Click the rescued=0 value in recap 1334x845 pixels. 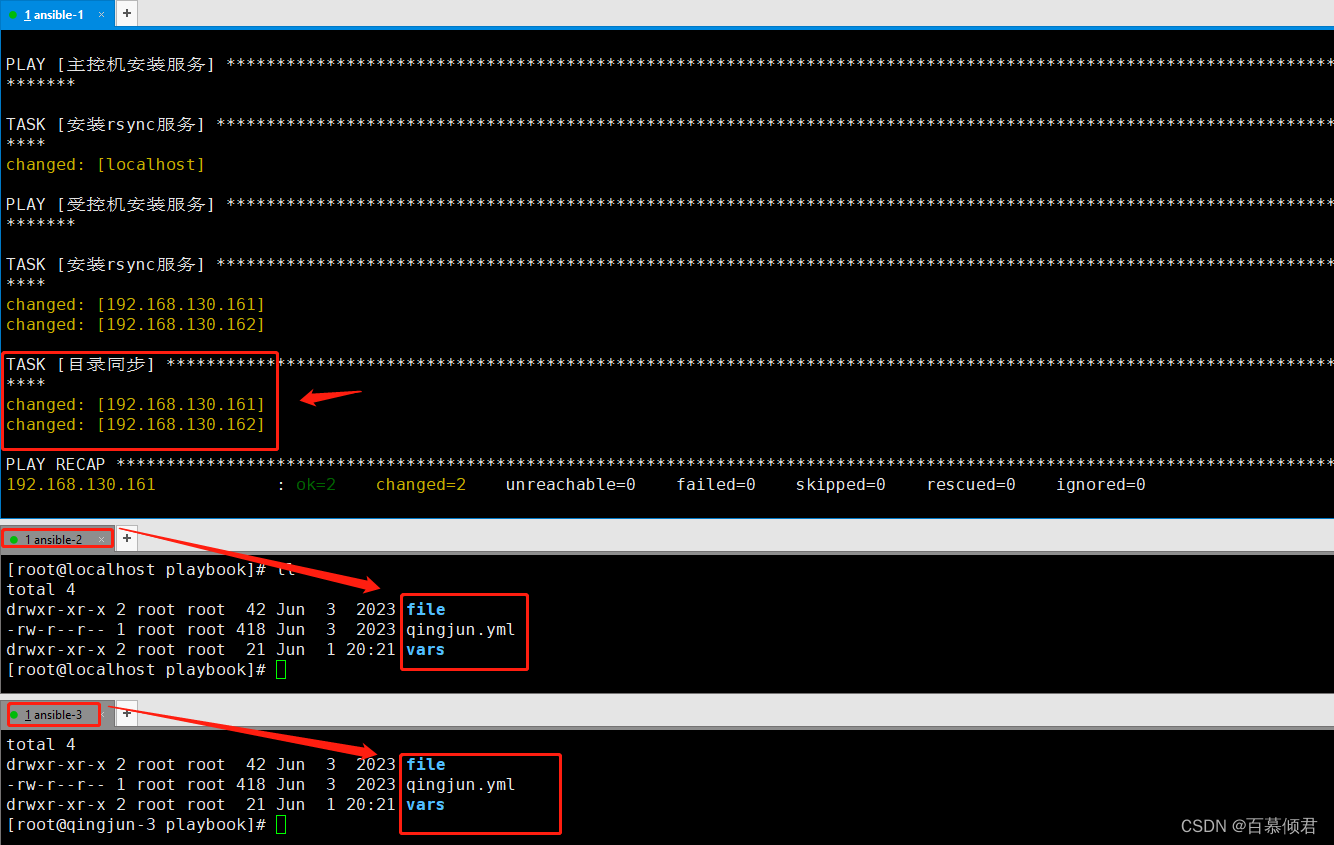point(971,485)
